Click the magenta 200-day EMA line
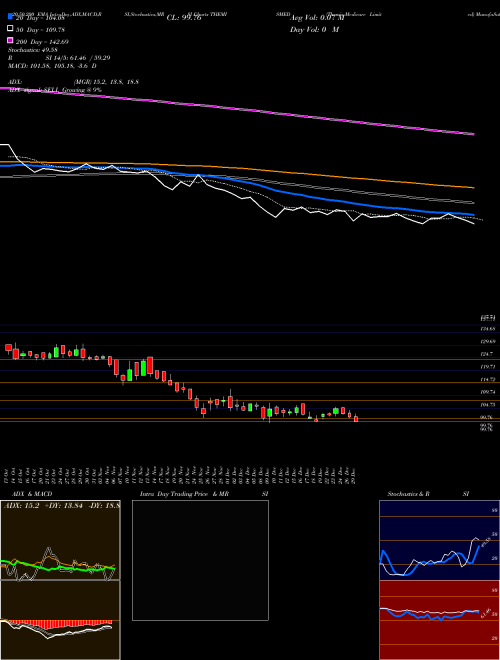The image size is (500, 660). click(237, 109)
